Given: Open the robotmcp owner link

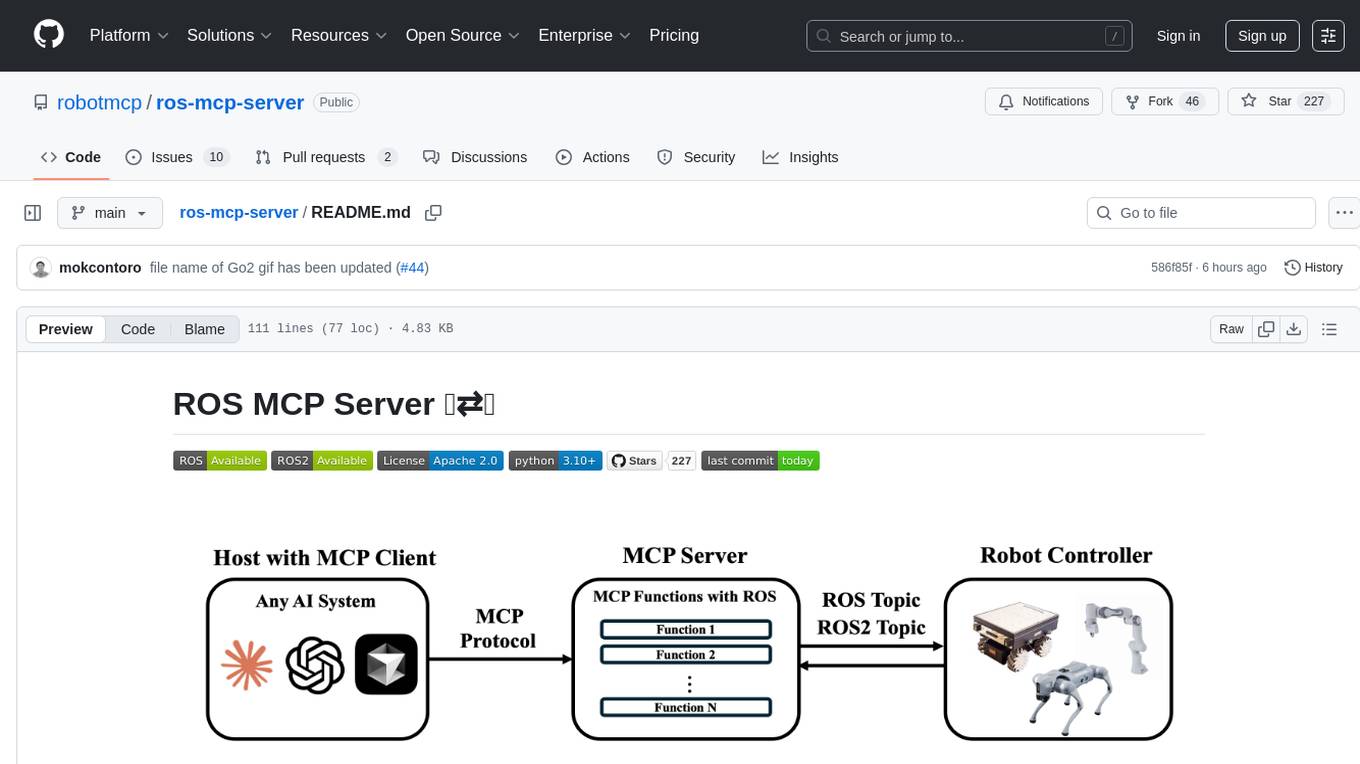Looking at the screenshot, I should [x=100, y=102].
